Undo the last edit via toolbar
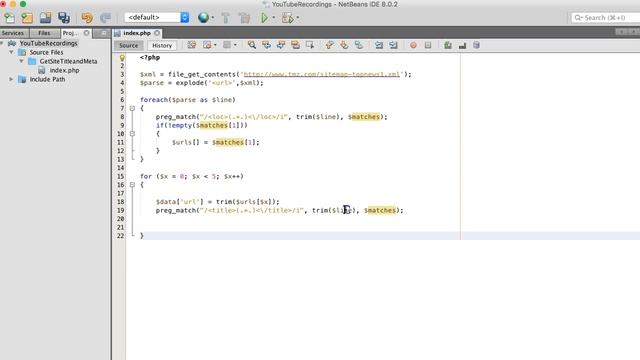Image resolution: width=640 pixels, height=360 pixels. point(87,18)
